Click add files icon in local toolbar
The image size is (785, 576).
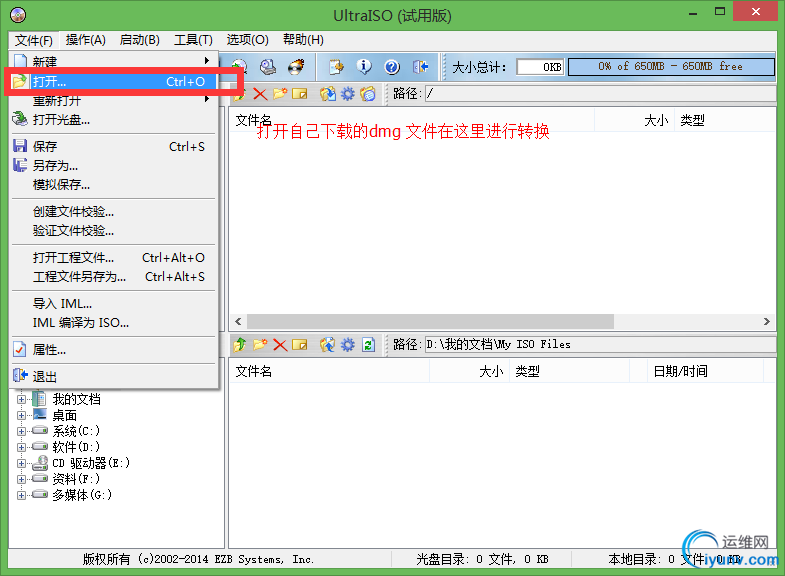tap(328, 345)
